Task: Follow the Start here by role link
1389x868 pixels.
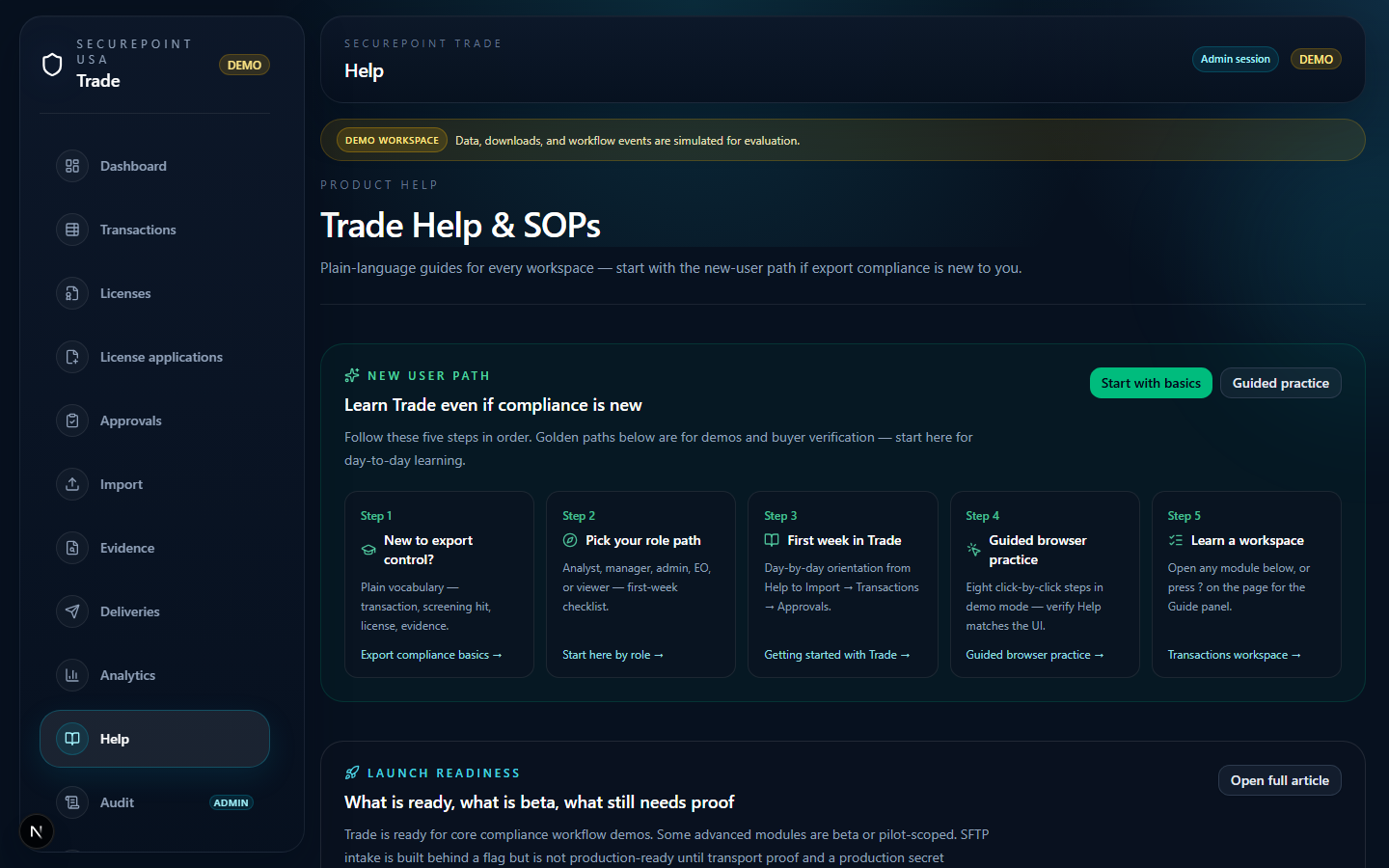Action: coord(613,655)
